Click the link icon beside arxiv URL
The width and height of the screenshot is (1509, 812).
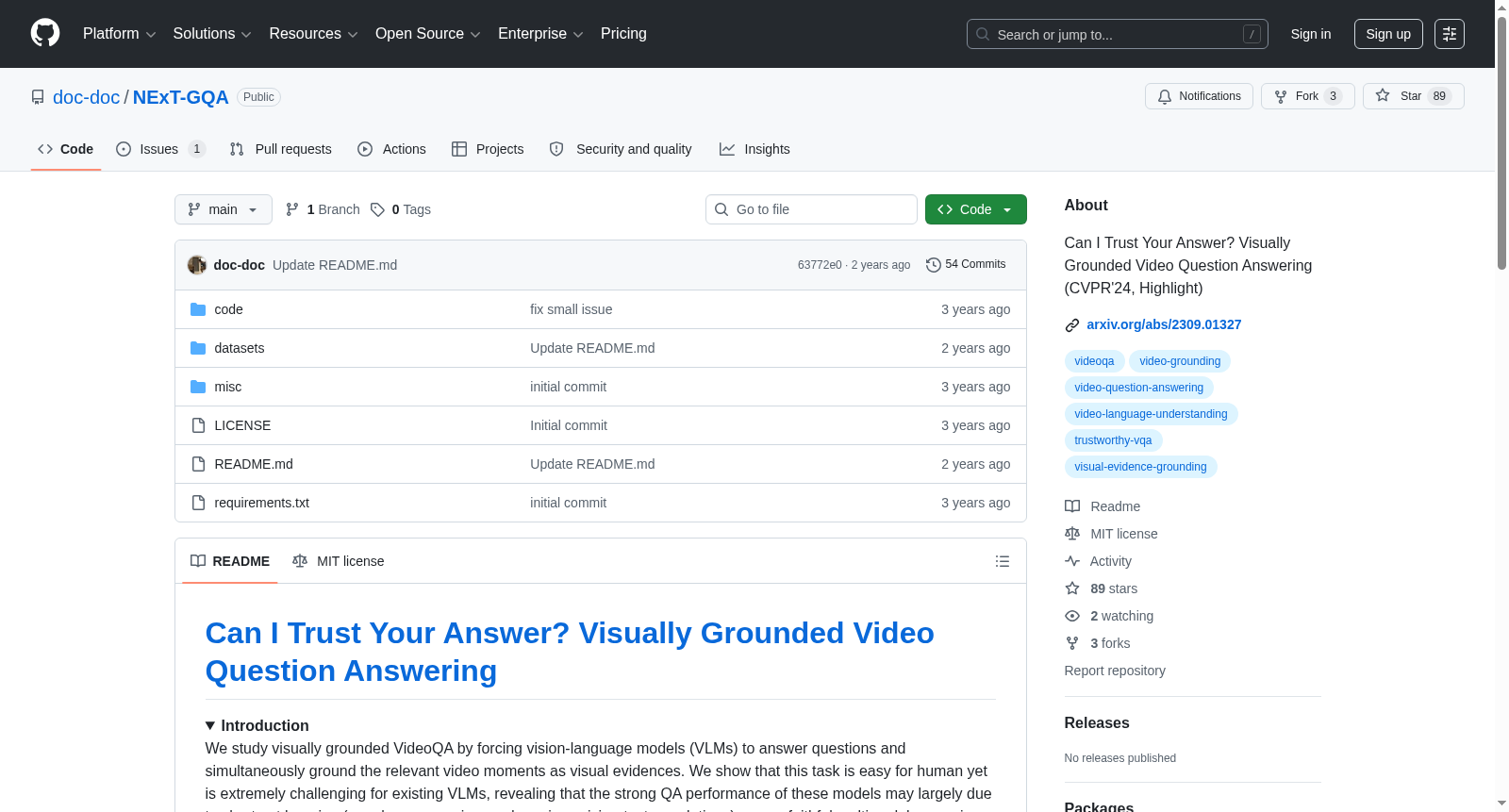tap(1072, 325)
